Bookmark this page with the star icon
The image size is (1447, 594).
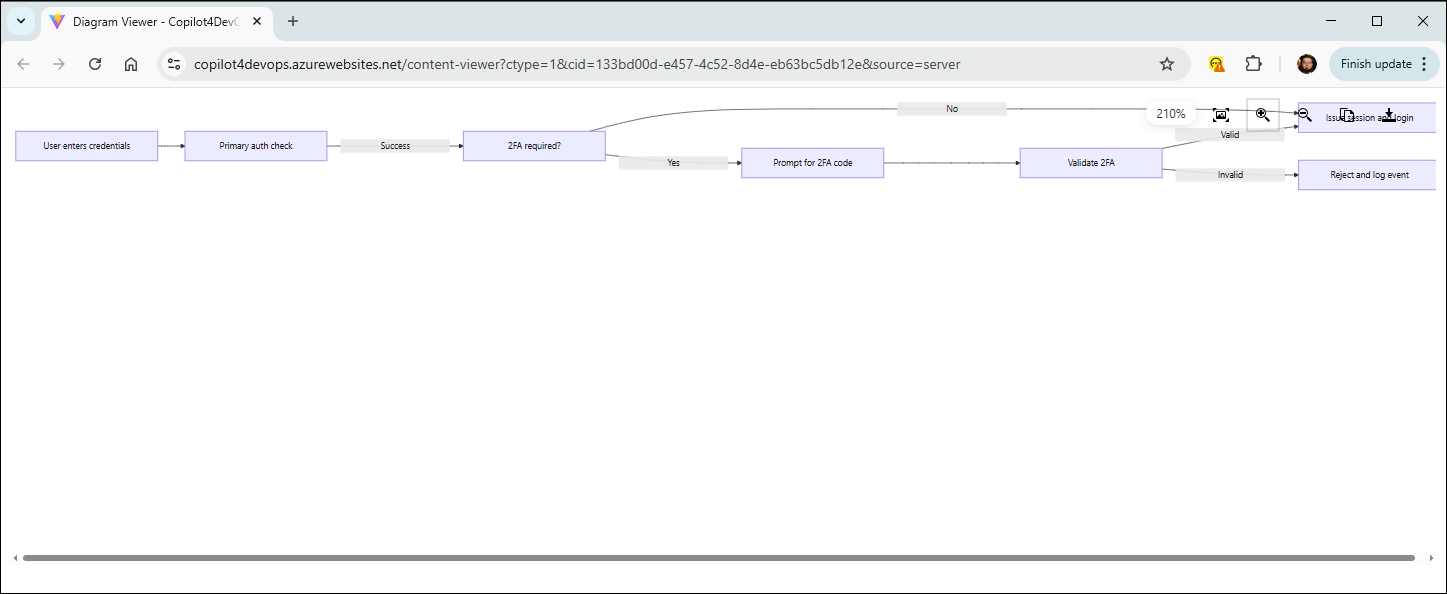click(x=1167, y=64)
